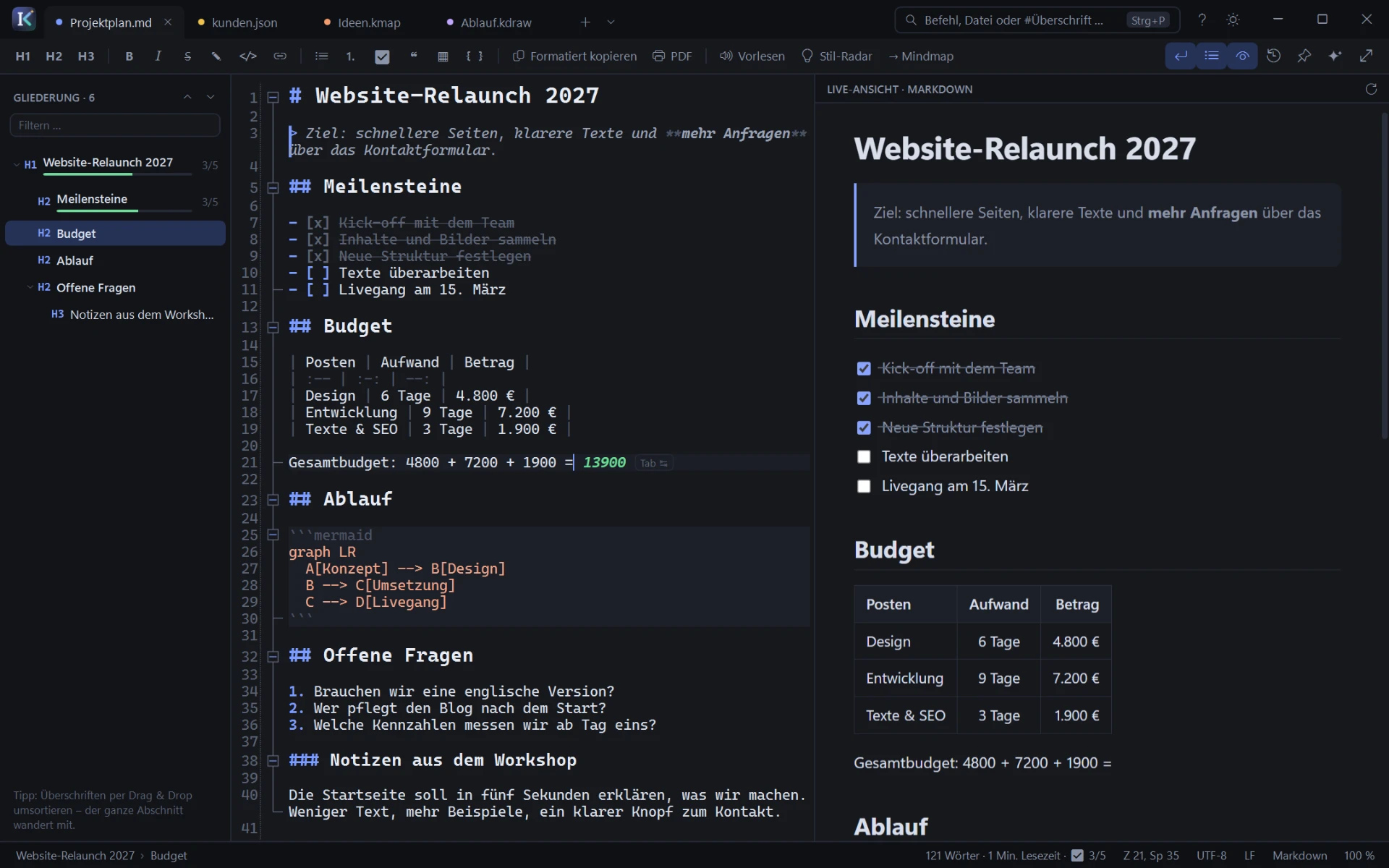
Task: Change the zoom level 100 % in status bar
Action: pos(1359,856)
